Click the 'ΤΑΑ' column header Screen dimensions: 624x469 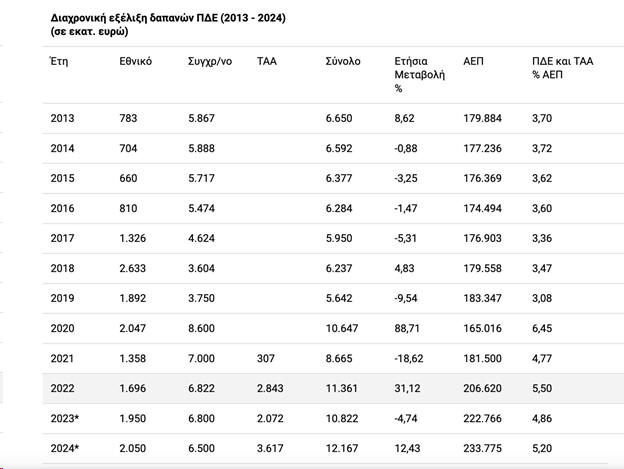pyautogui.click(x=266, y=62)
